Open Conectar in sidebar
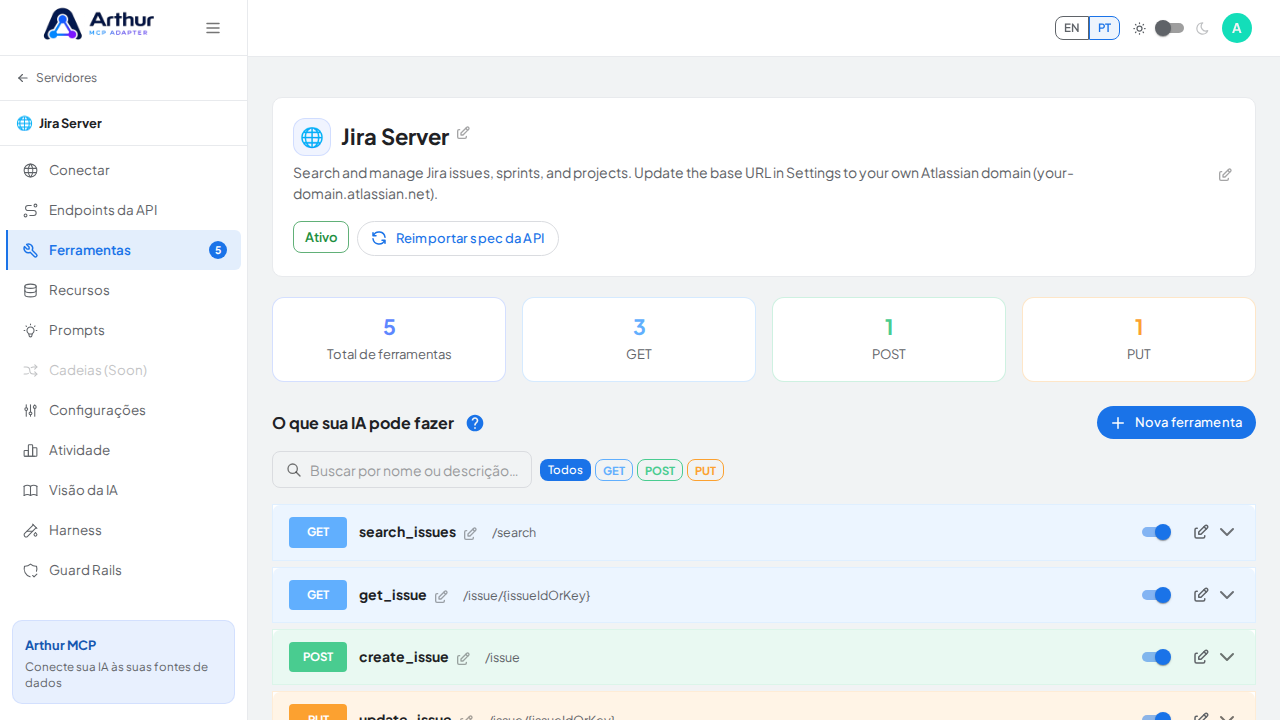This screenshot has width=1280, height=720. pyautogui.click(x=123, y=170)
